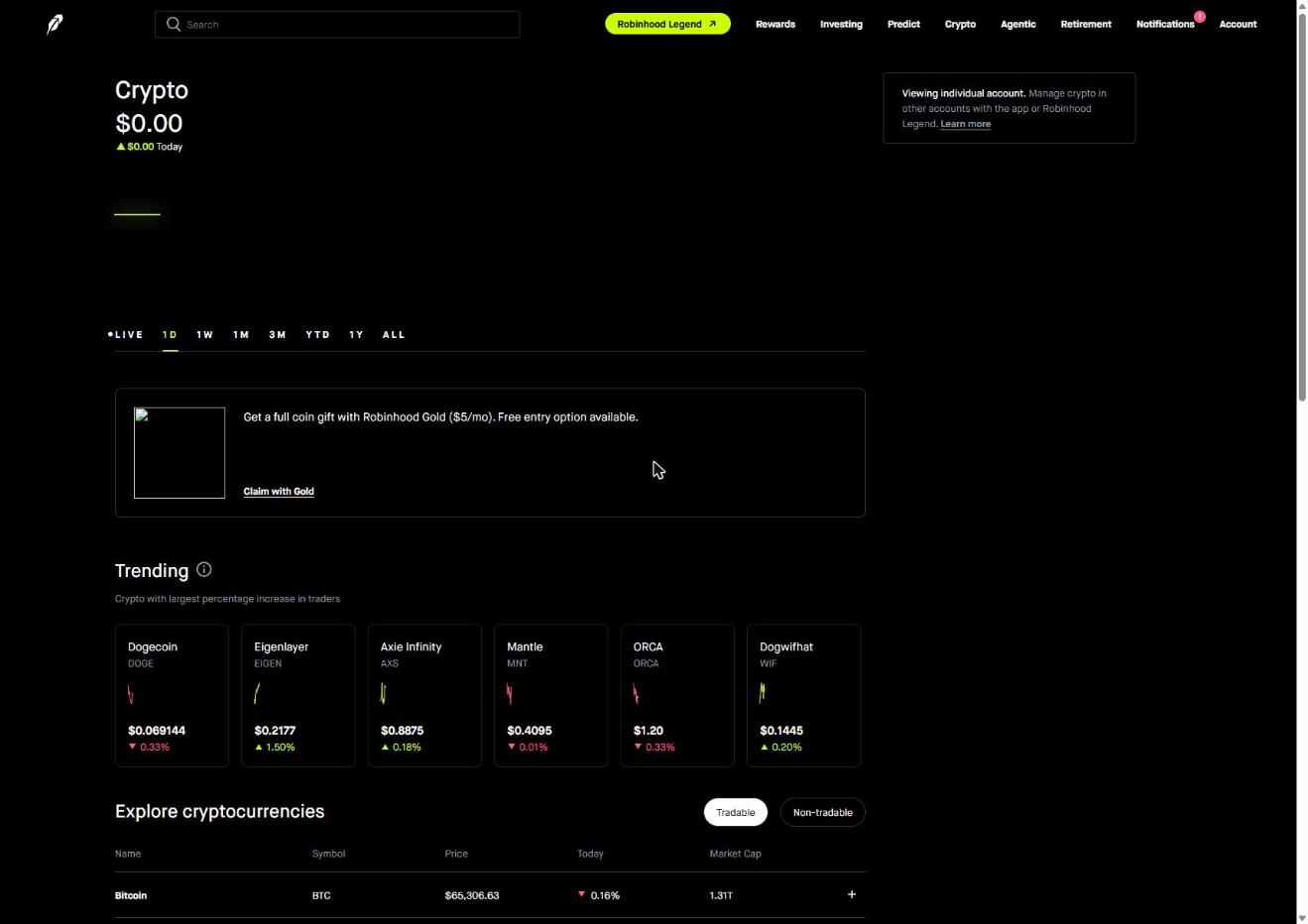Open Robinhood Legend

[667, 24]
